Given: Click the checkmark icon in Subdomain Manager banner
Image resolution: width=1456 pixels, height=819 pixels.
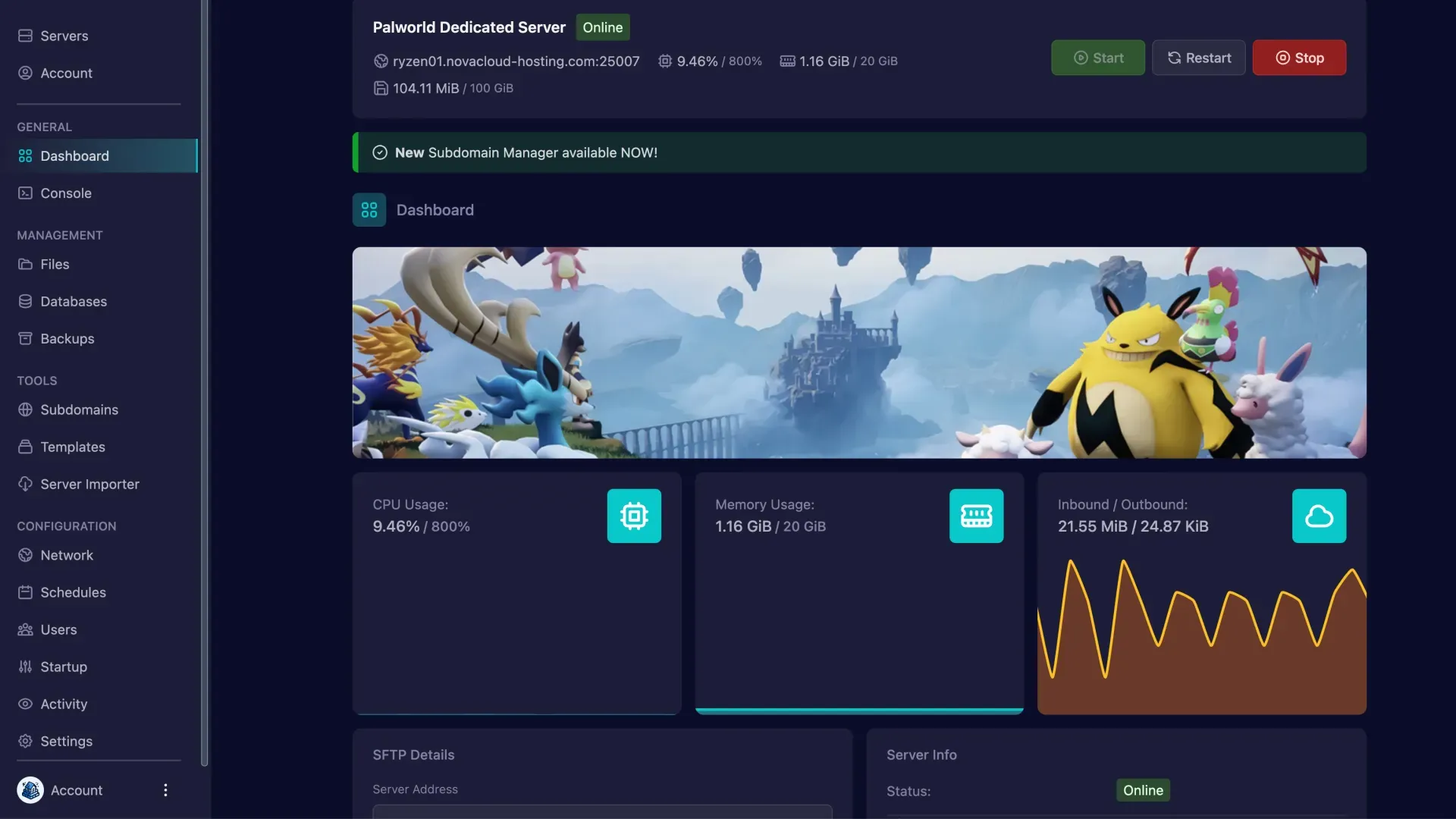Looking at the screenshot, I should point(380,152).
